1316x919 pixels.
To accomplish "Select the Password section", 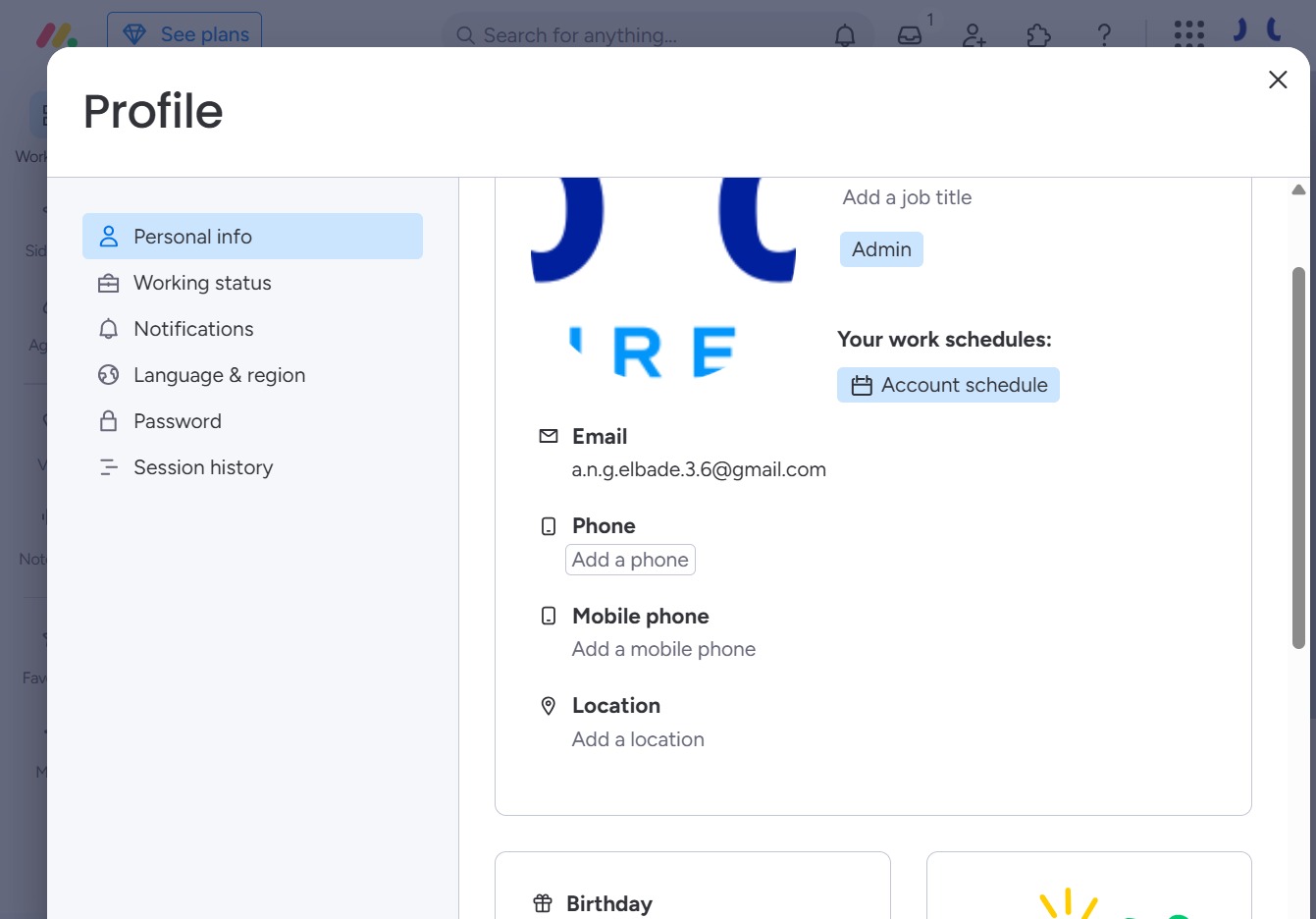I will (x=252, y=421).
